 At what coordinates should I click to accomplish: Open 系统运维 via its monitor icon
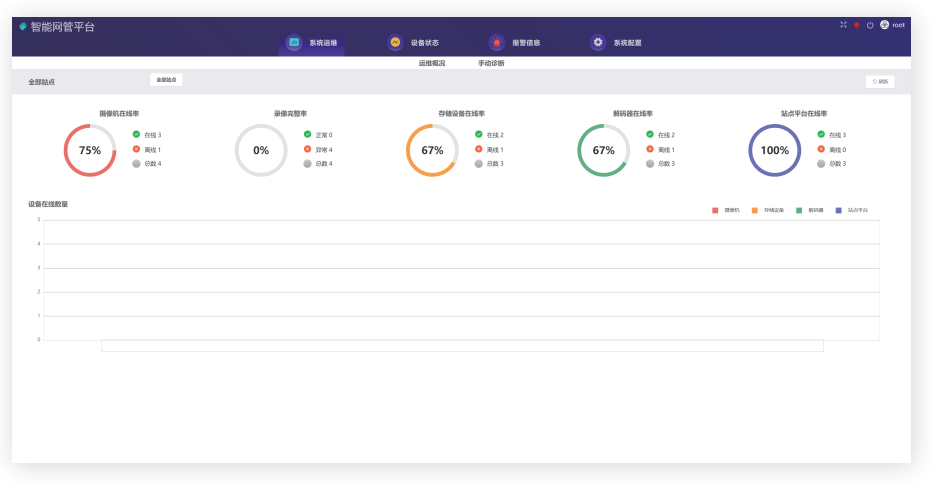294,42
